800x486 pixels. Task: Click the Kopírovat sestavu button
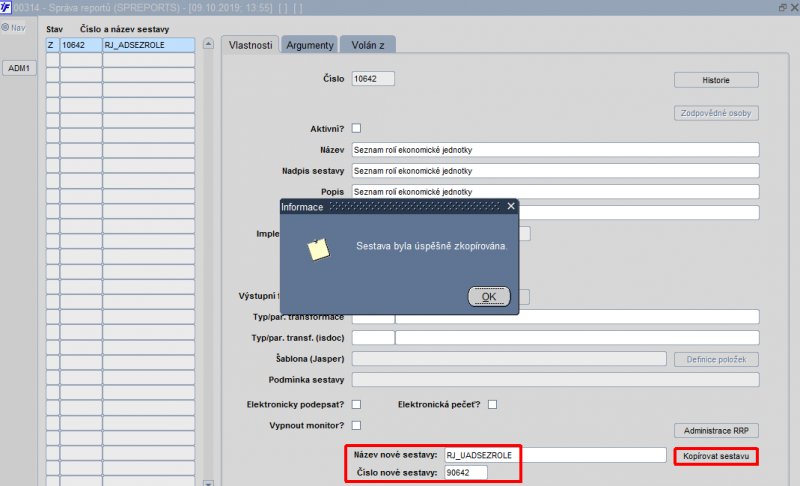[x=716, y=456]
